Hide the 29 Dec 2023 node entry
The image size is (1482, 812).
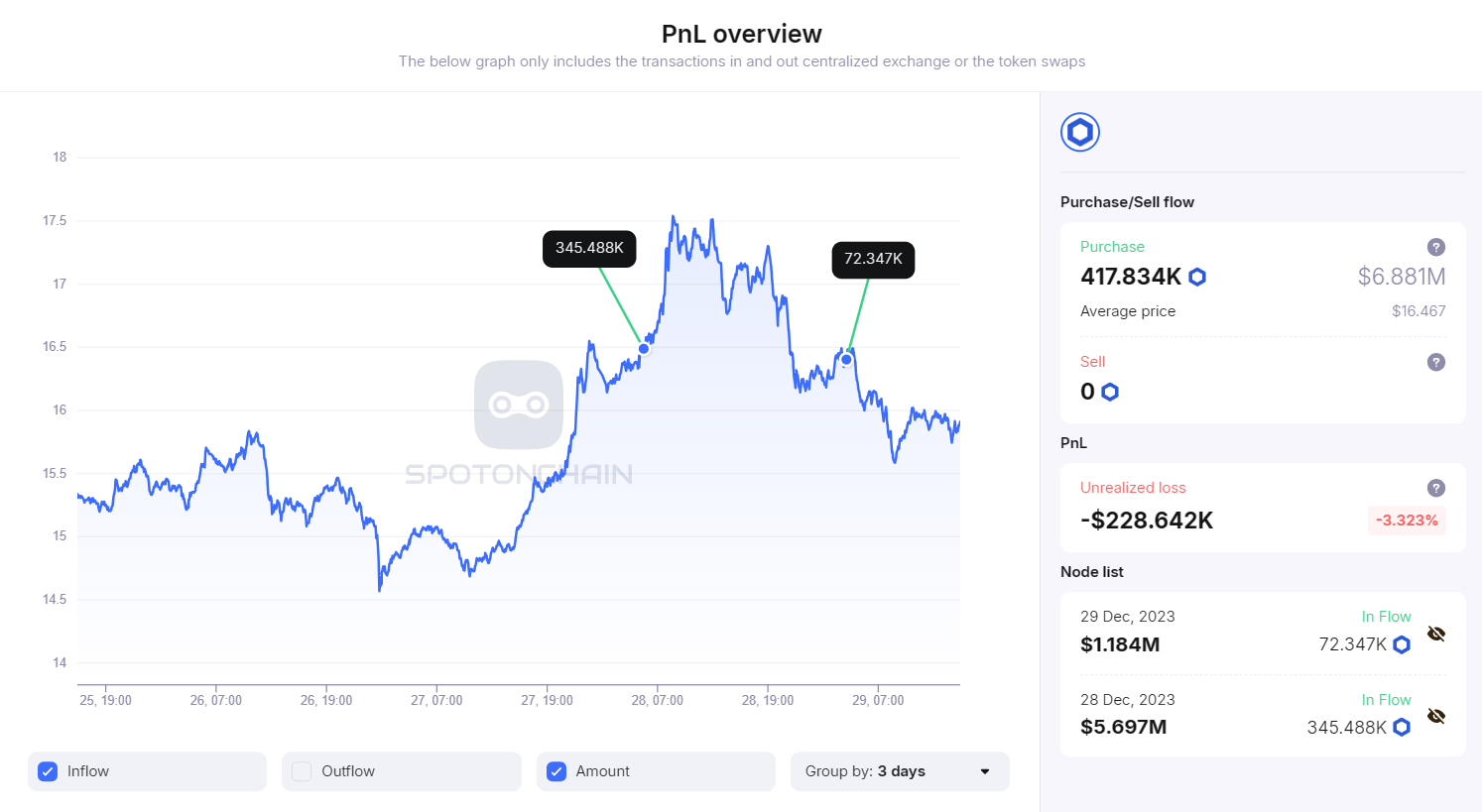coord(1436,633)
